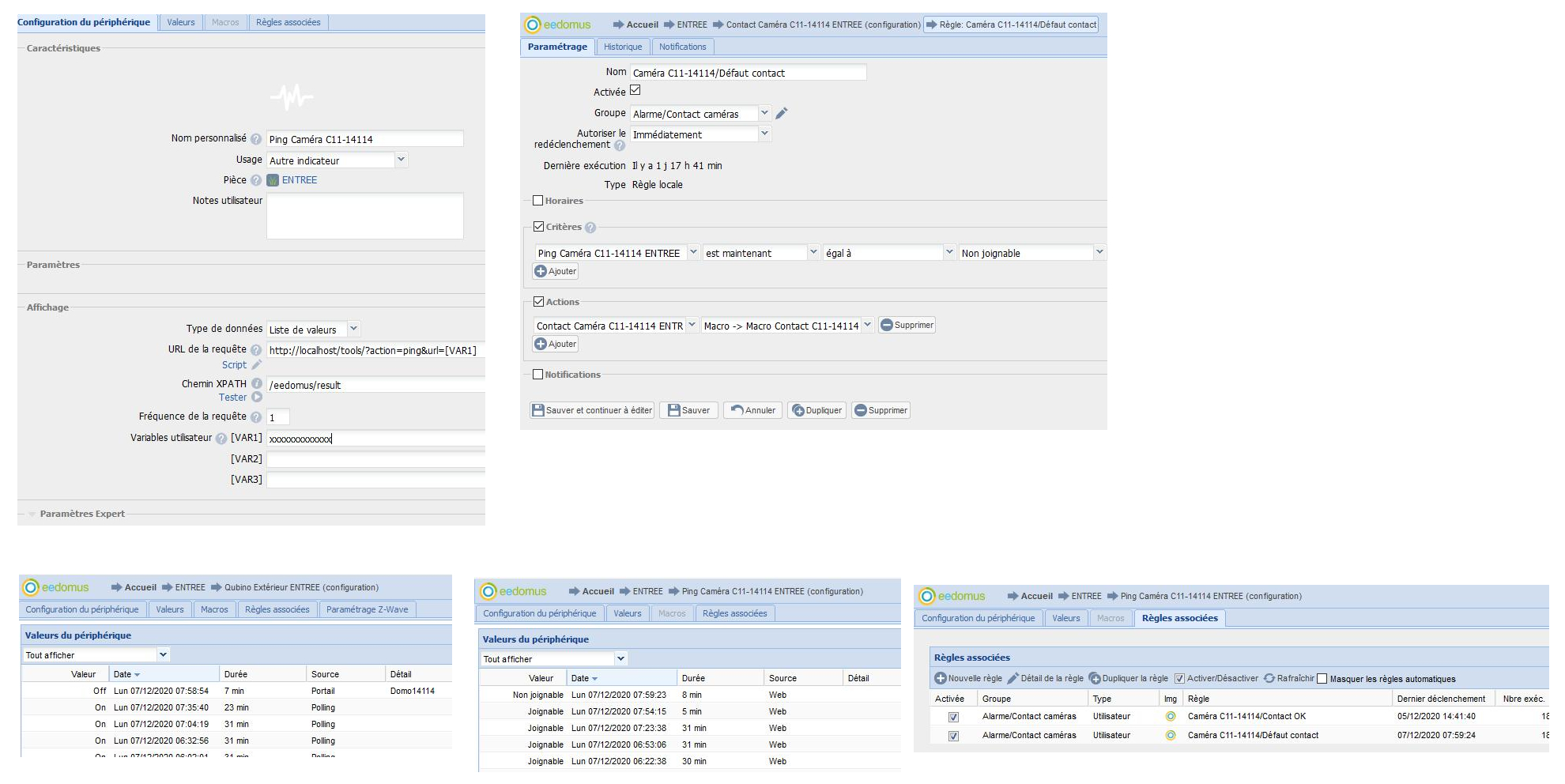Toggle the Activée checkbox
This screenshot has width=1565, height=784.
[x=635, y=91]
